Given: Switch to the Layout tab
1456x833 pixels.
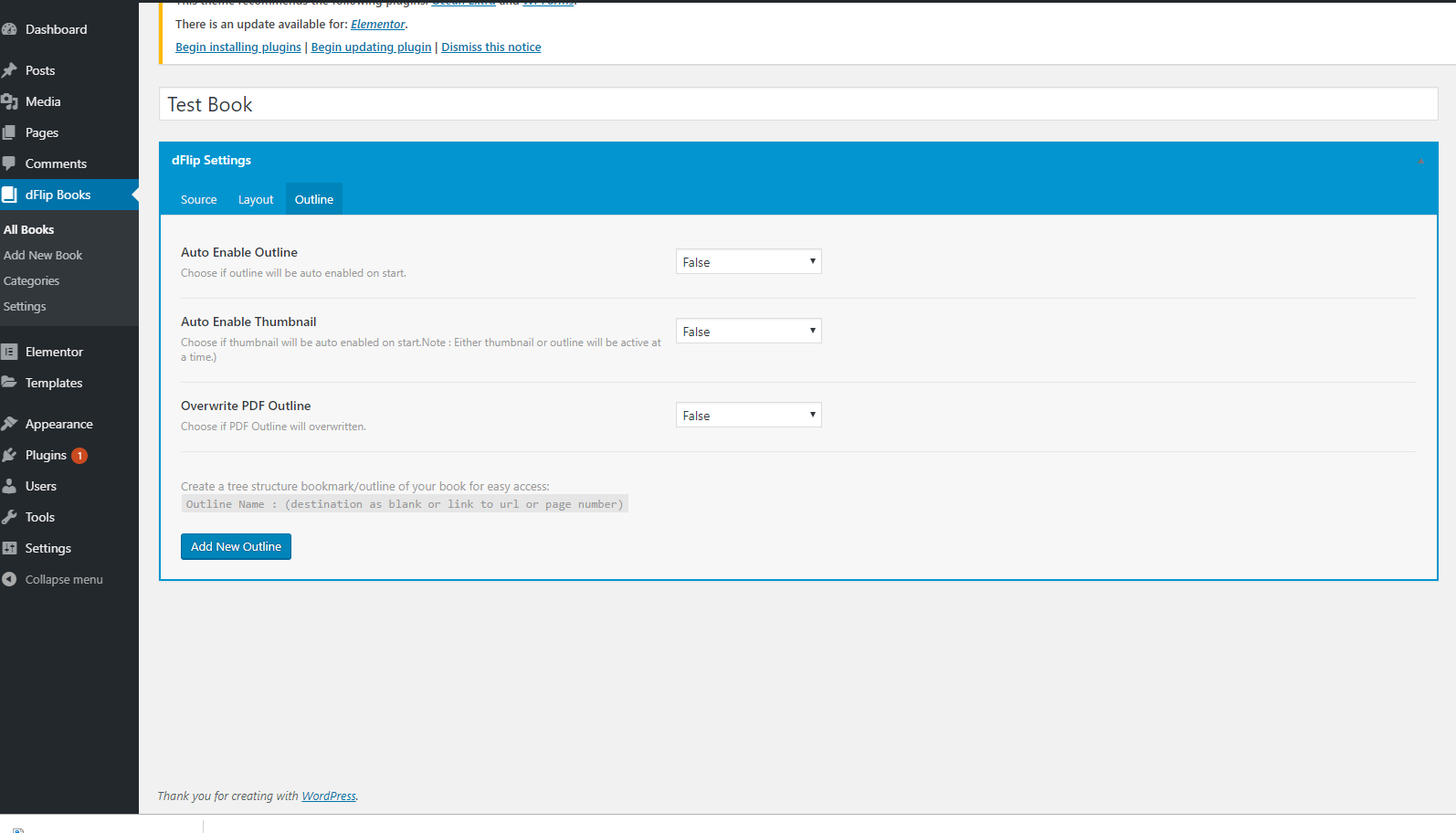Looking at the screenshot, I should coord(256,199).
